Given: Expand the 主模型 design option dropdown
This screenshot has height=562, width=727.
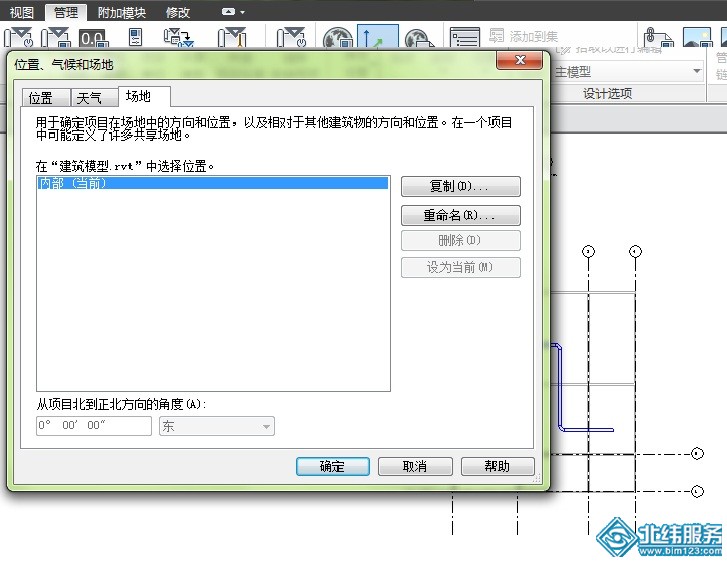Looking at the screenshot, I should 697,71.
